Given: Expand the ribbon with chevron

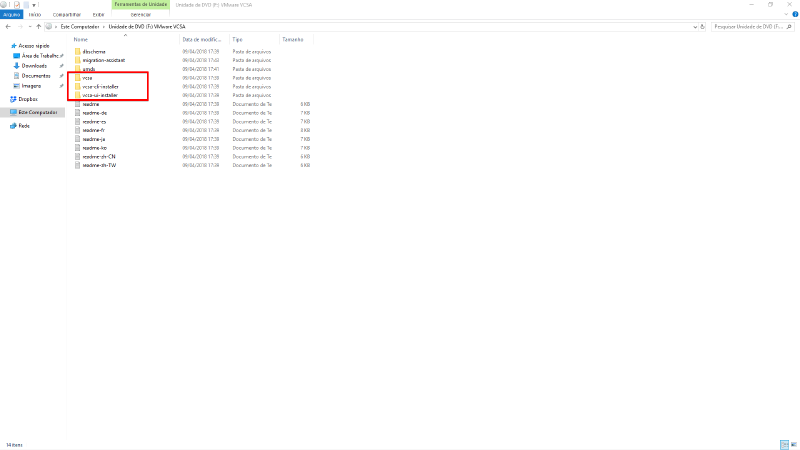Looking at the screenshot, I should tap(785, 16).
